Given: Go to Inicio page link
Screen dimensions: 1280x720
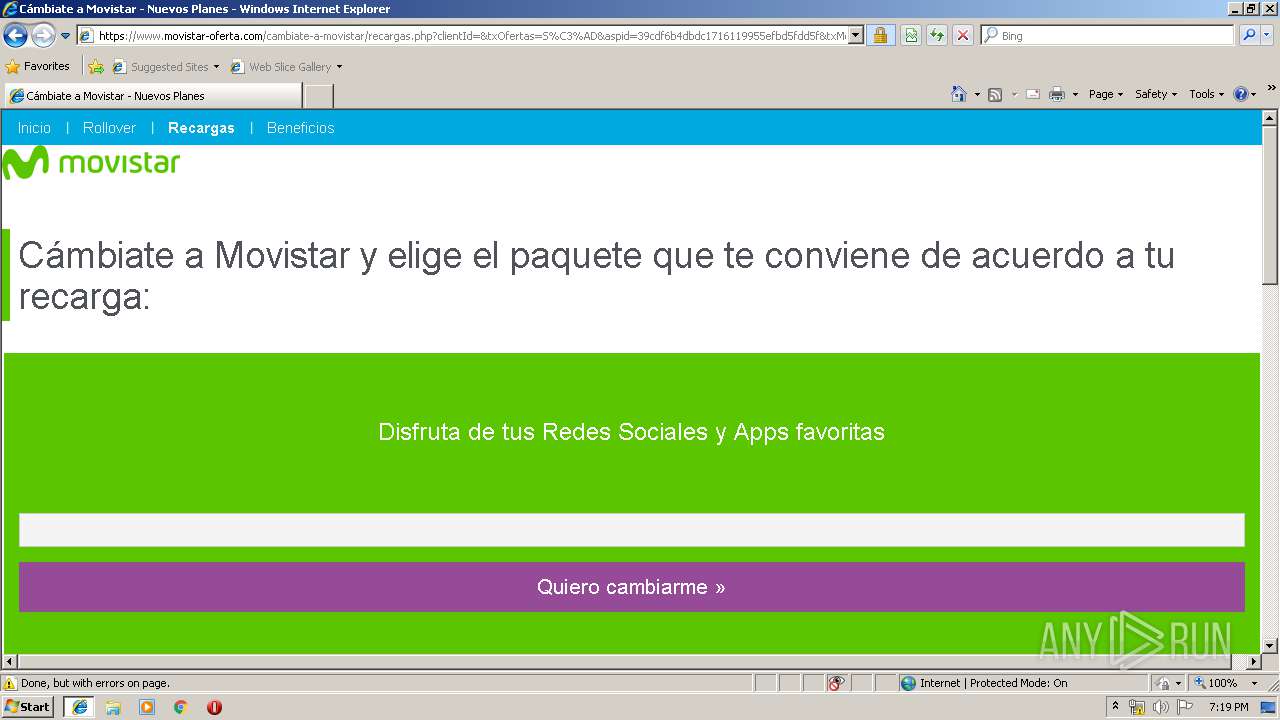Looking at the screenshot, I should (x=34, y=128).
